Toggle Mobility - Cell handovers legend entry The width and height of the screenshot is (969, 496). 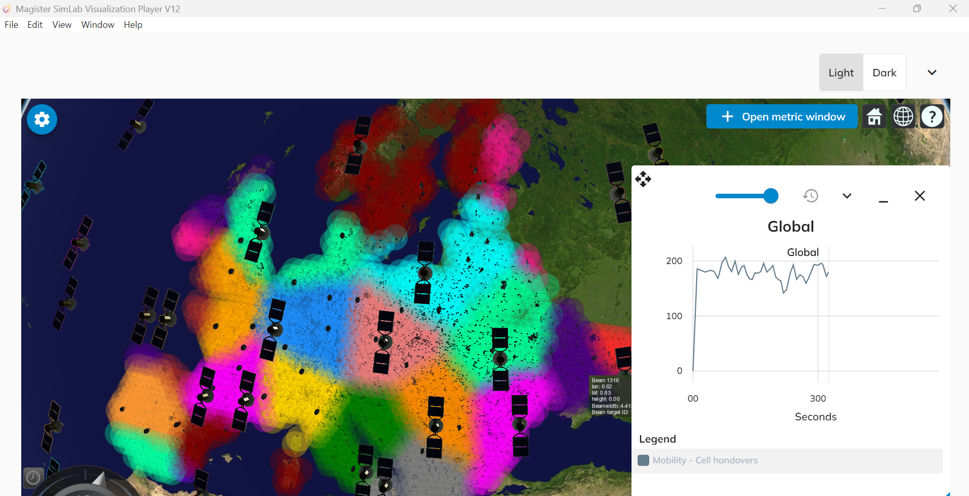click(x=787, y=460)
